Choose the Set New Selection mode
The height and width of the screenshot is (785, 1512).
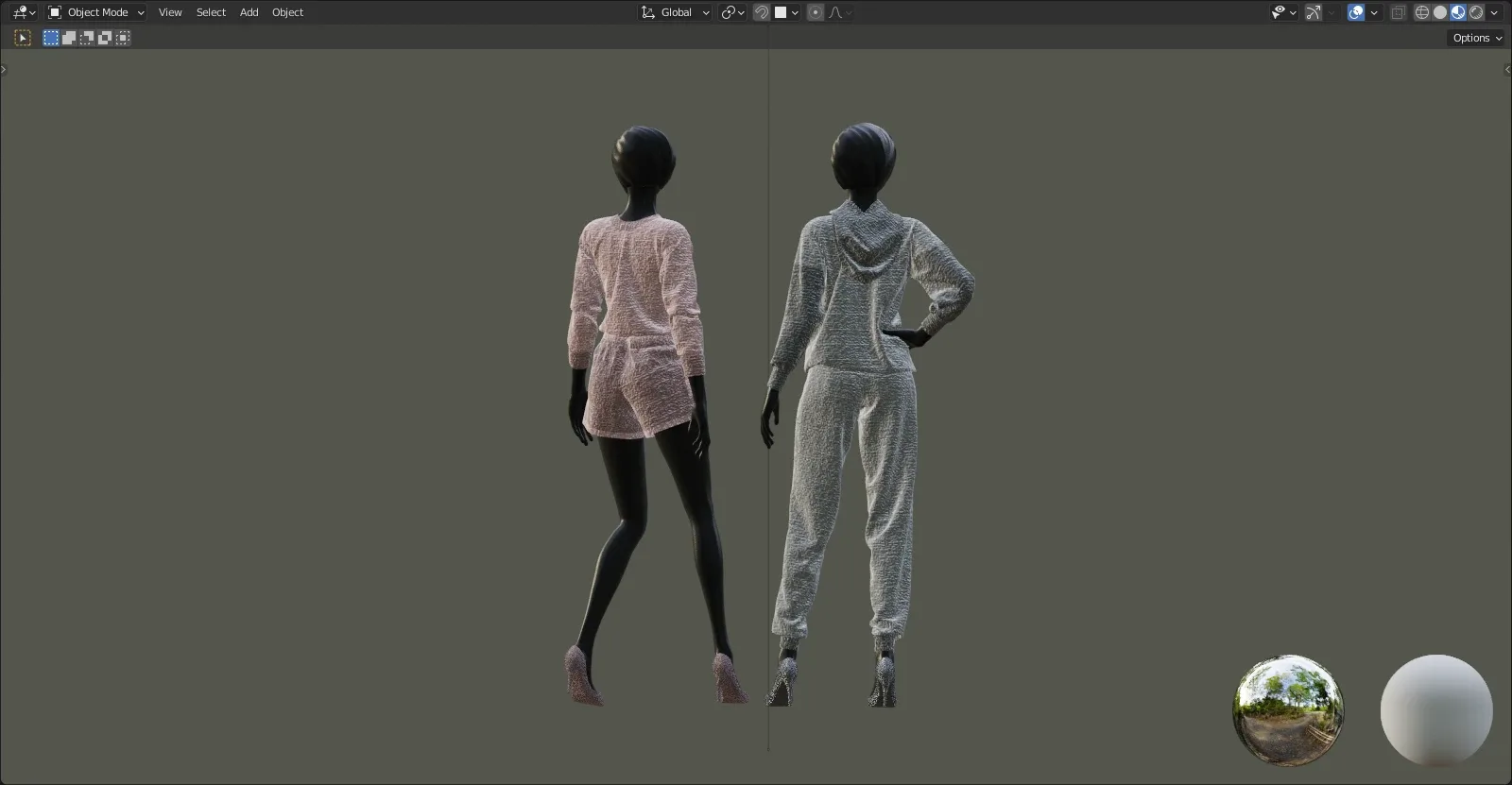pyautogui.click(x=51, y=38)
